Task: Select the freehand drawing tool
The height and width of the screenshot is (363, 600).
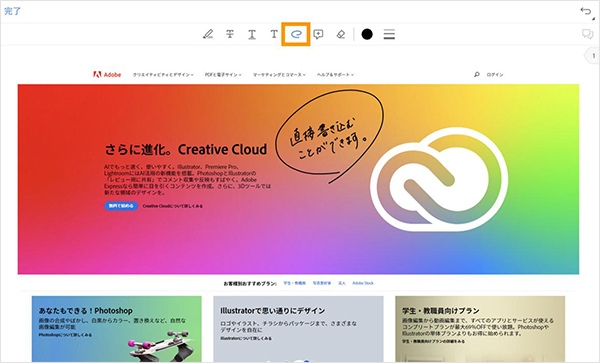Action: click(296, 34)
